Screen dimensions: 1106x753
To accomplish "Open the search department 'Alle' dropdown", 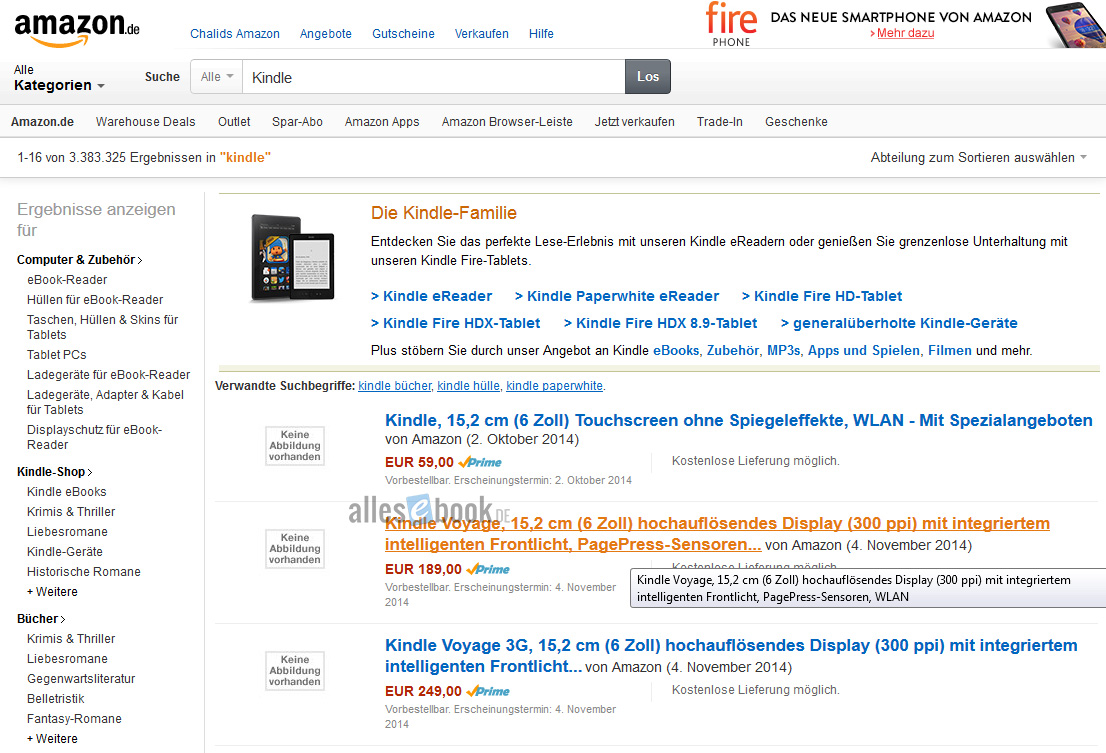I will pos(217,77).
